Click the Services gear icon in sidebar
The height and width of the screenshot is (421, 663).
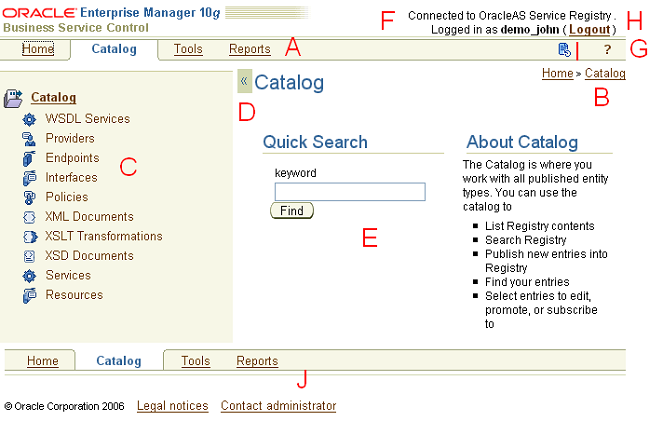tap(29, 276)
